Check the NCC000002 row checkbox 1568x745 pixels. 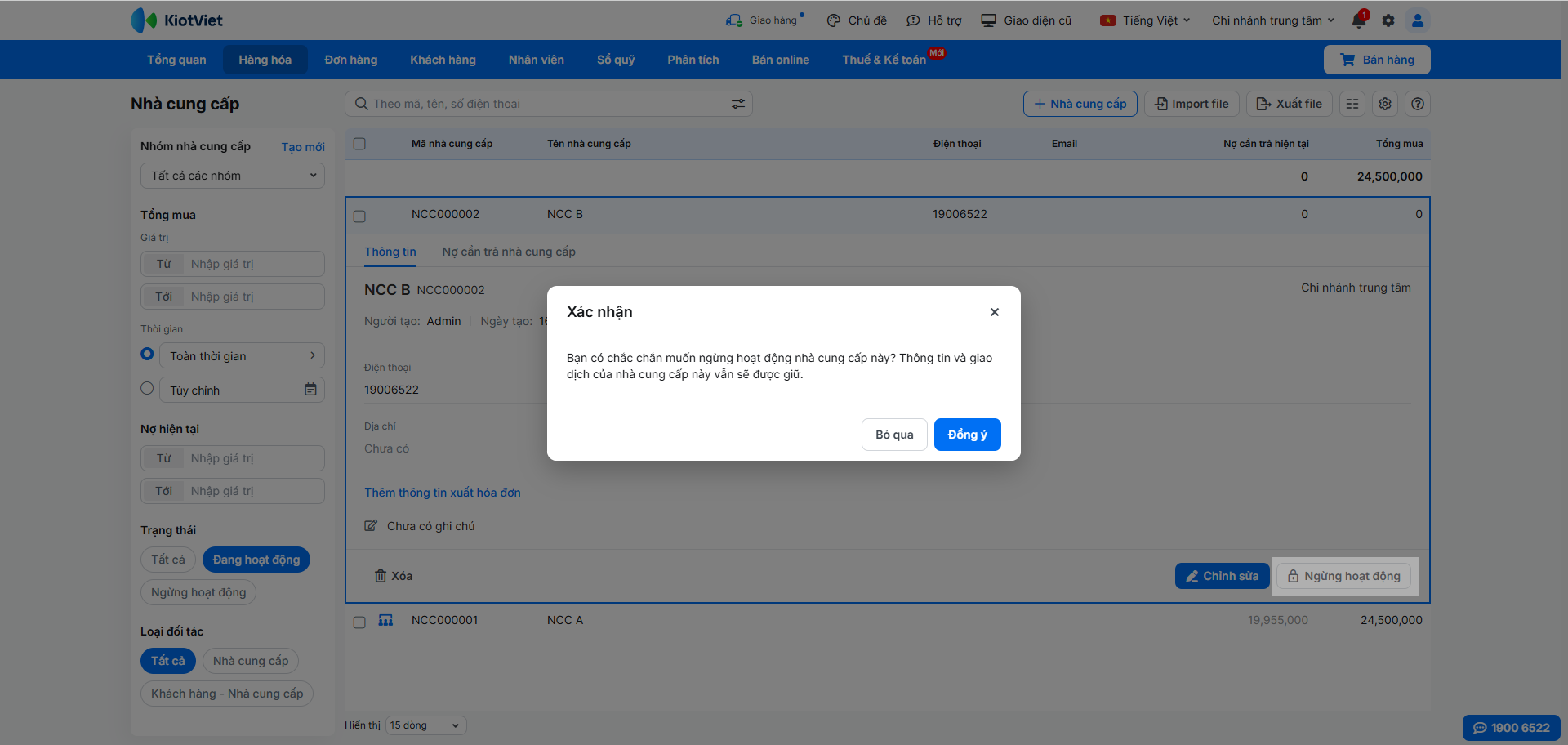click(359, 216)
